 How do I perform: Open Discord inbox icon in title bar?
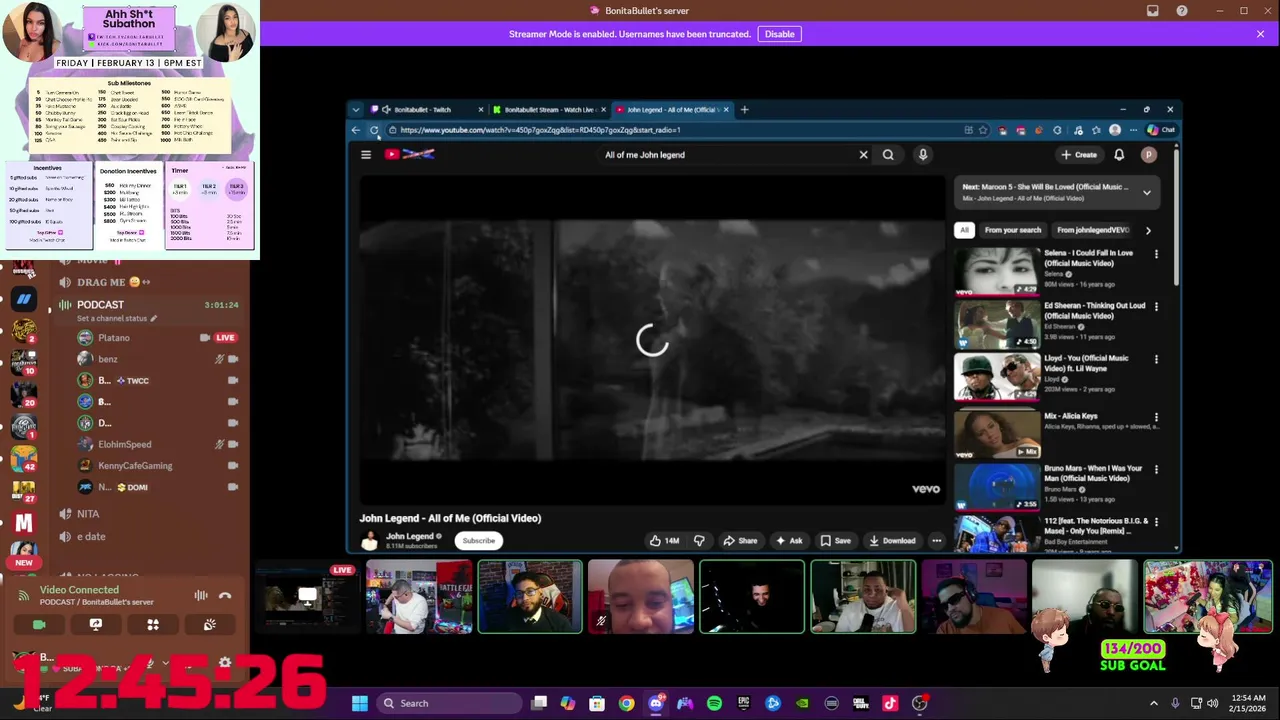[1153, 11]
